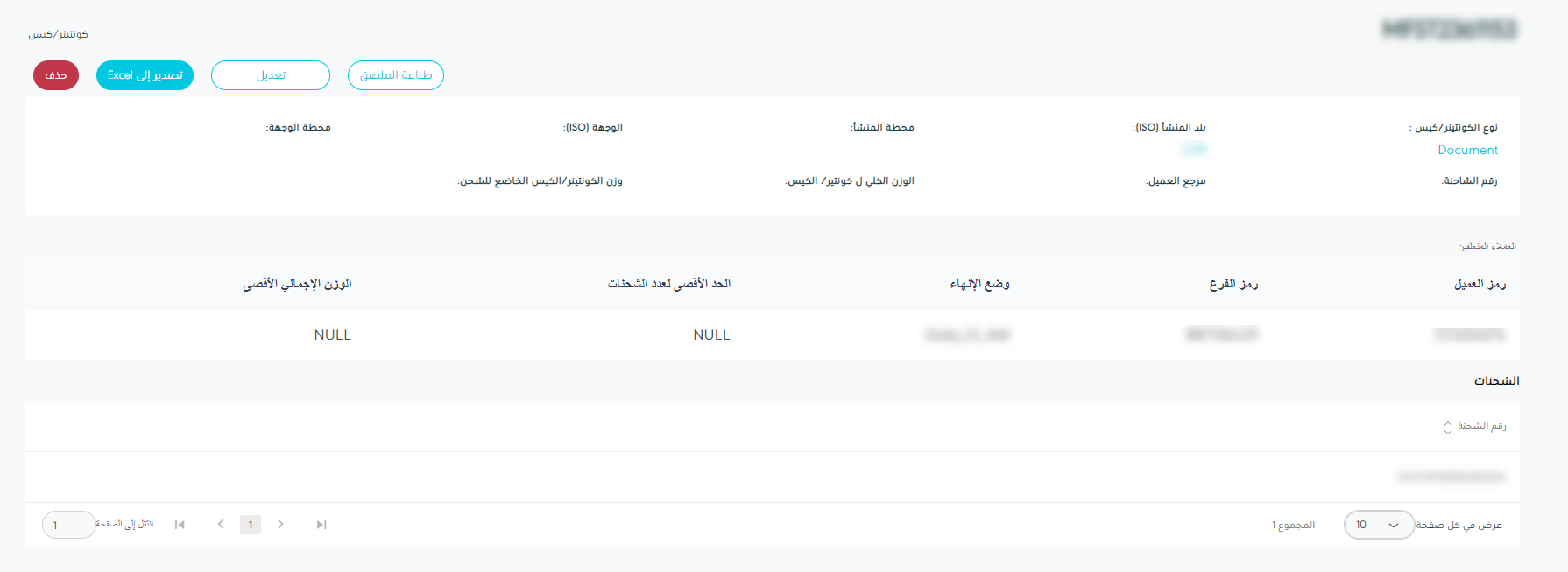Image resolution: width=1568 pixels, height=572 pixels.
Task: Click the right-pointing skip-to-end pagination arrow
Action: (321, 525)
